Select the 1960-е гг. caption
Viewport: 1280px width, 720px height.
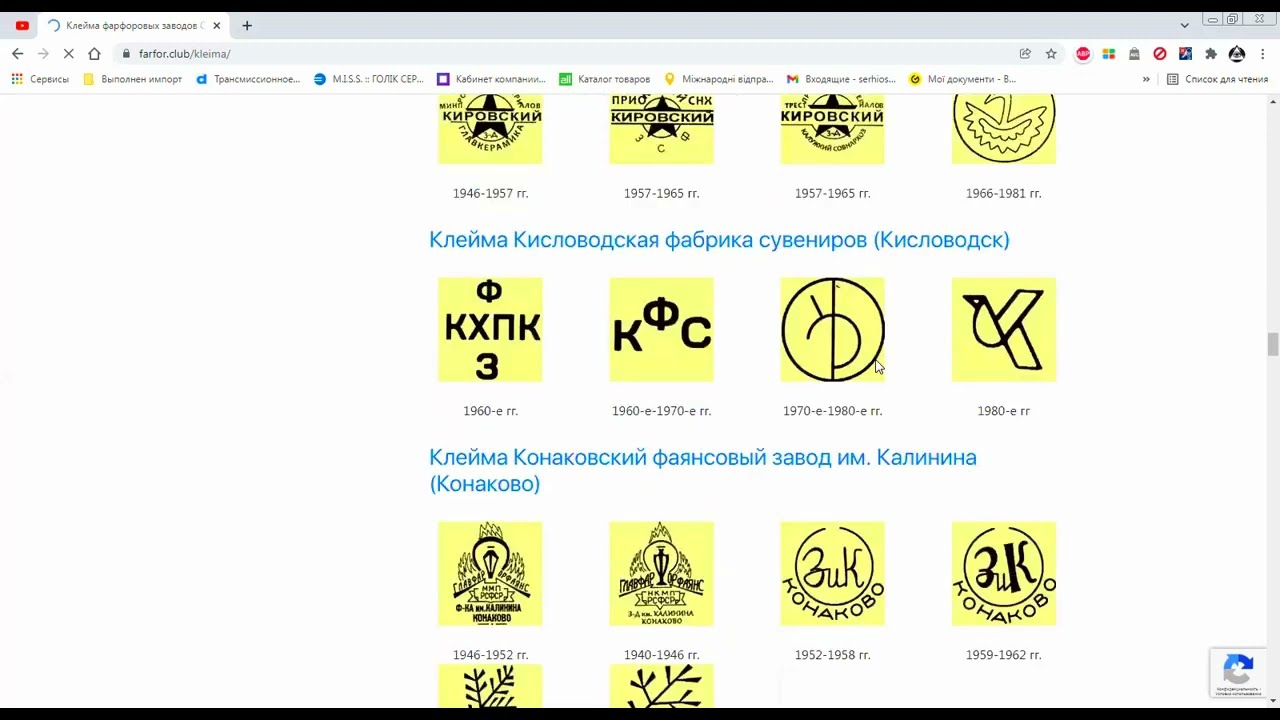pos(490,411)
